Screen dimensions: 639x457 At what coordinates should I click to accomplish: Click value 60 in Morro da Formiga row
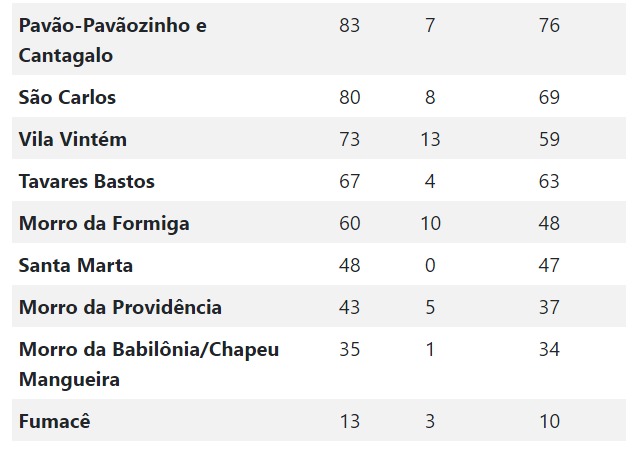pos(350,223)
